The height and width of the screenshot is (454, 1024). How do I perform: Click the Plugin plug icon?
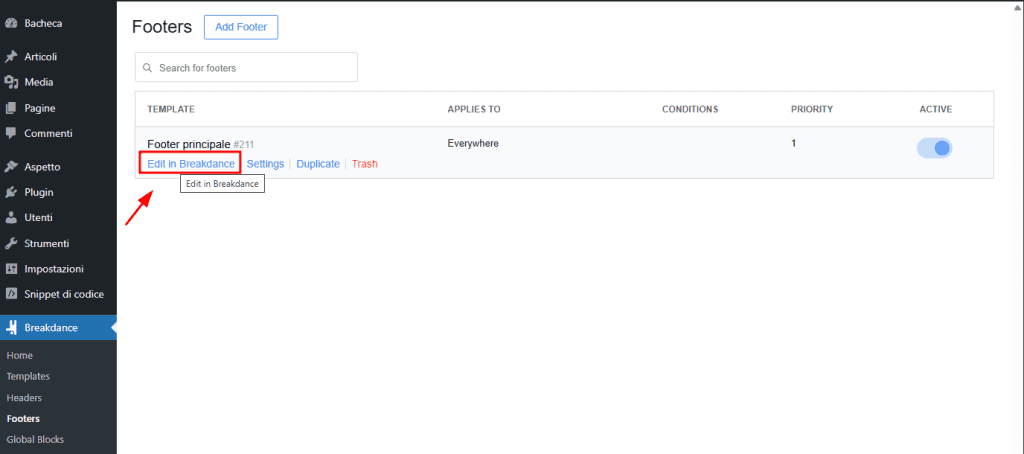pyautogui.click(x=10, y=192)
